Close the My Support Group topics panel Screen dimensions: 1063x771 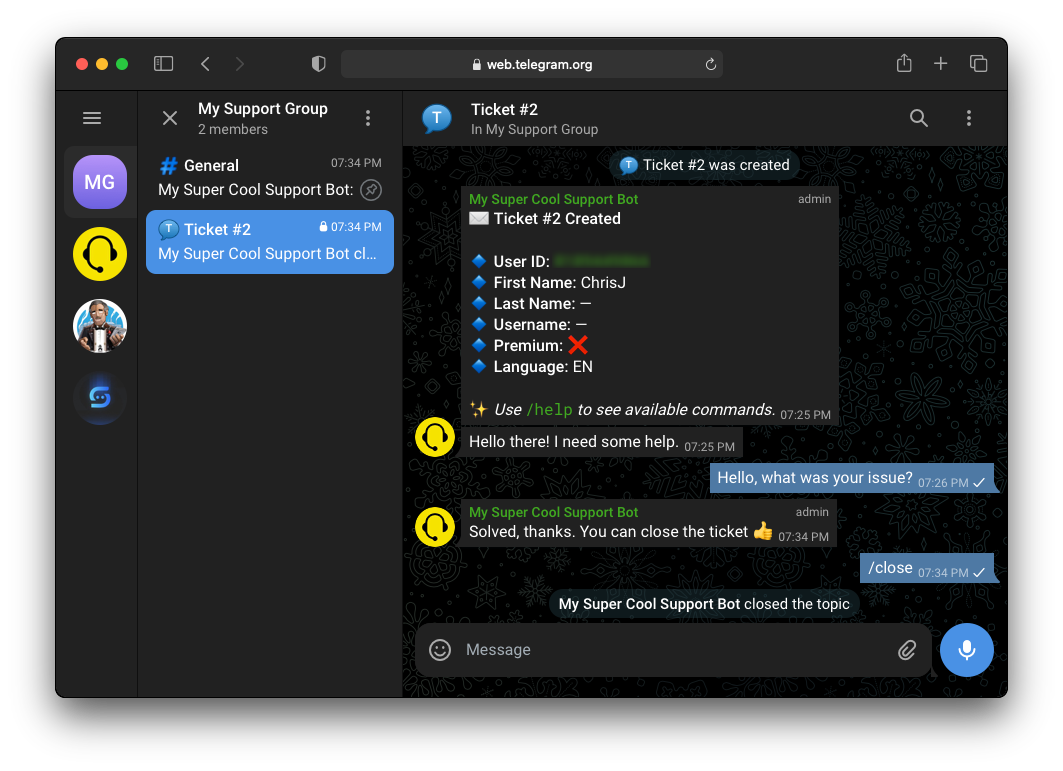pyautogui.click(x=169, y=118)
